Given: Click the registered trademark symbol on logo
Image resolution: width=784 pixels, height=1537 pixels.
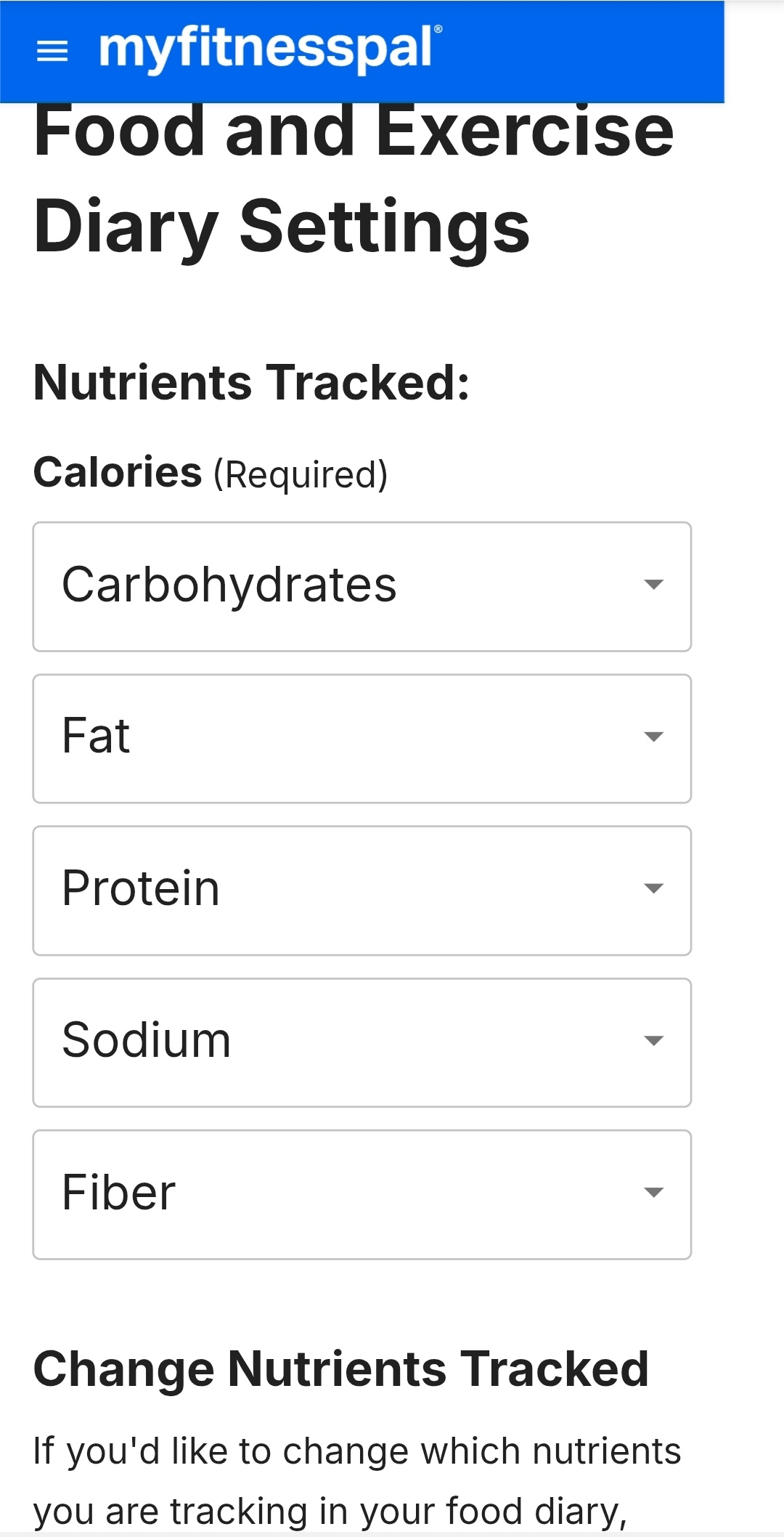Looking at the screenshot, I should coord(438,29).
